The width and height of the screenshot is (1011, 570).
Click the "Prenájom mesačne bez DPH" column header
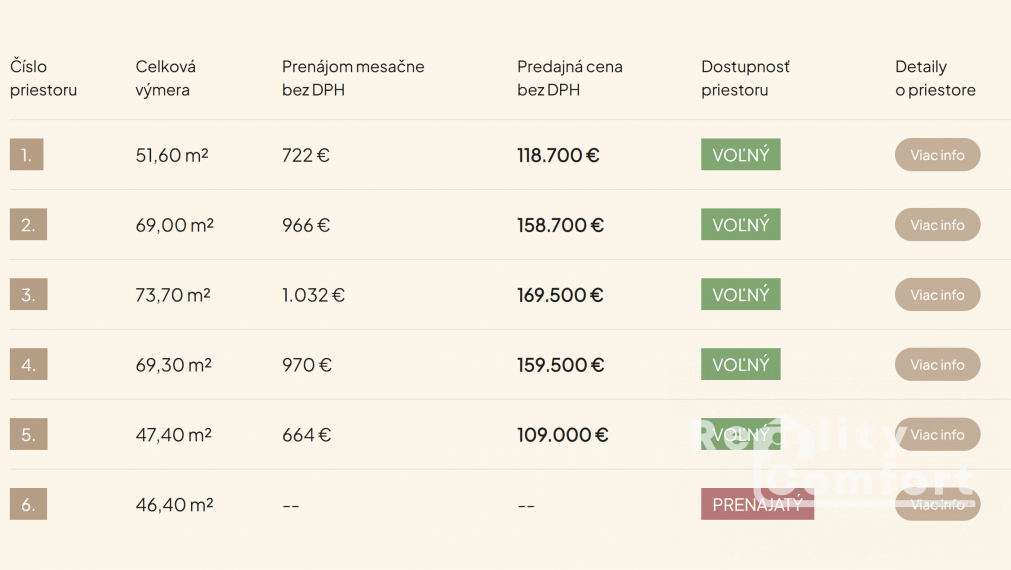353,78
